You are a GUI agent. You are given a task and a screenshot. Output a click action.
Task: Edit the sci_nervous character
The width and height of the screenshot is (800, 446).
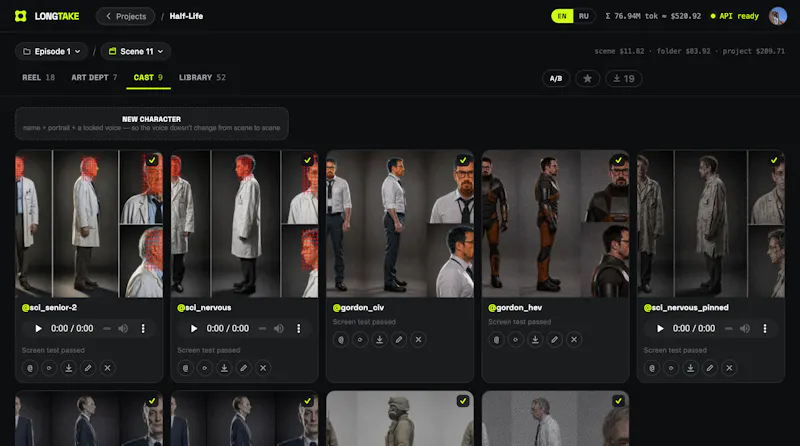244,368
